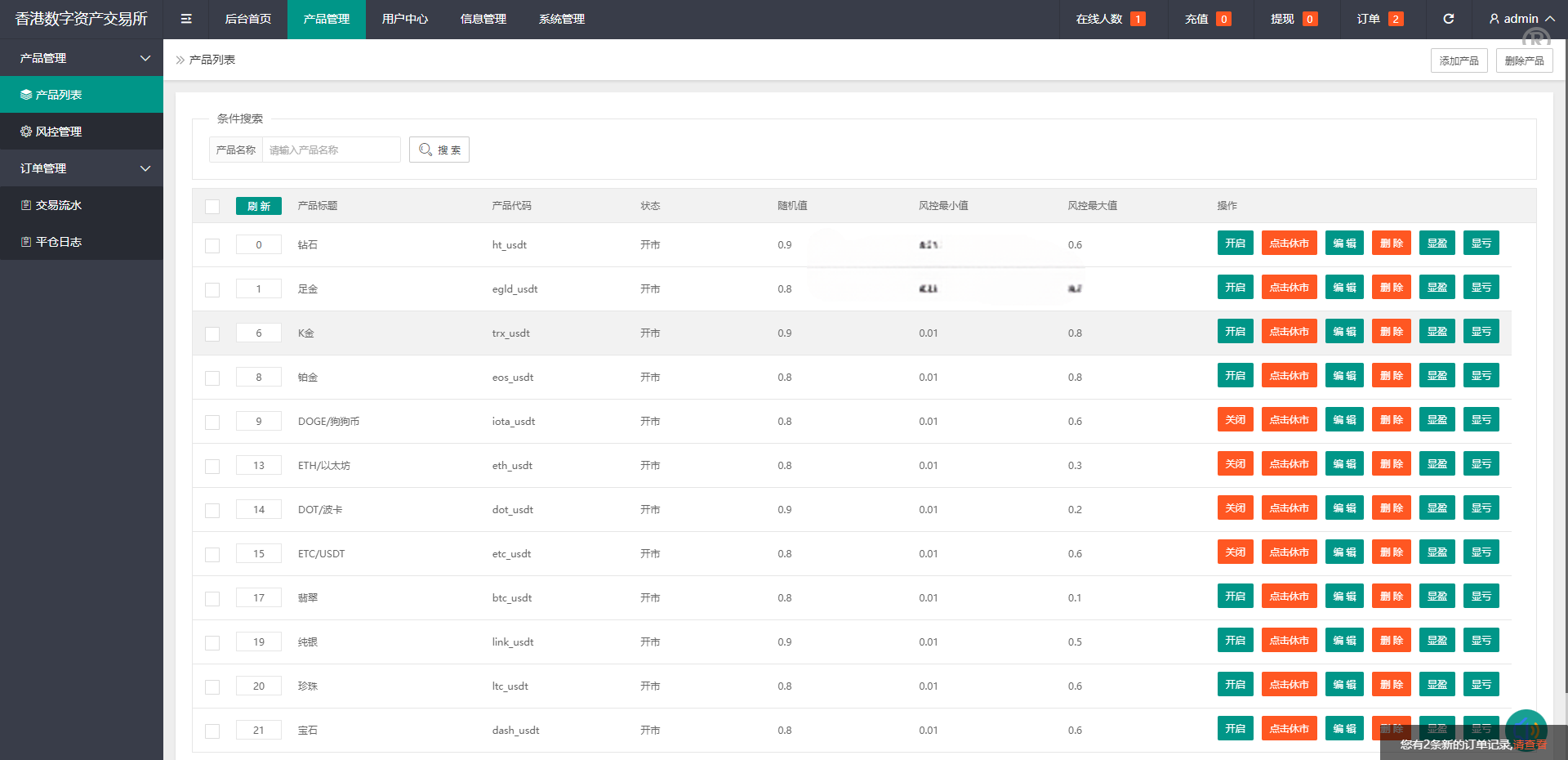Focus the 产品名称 search input field

click(x=331, y=150)
